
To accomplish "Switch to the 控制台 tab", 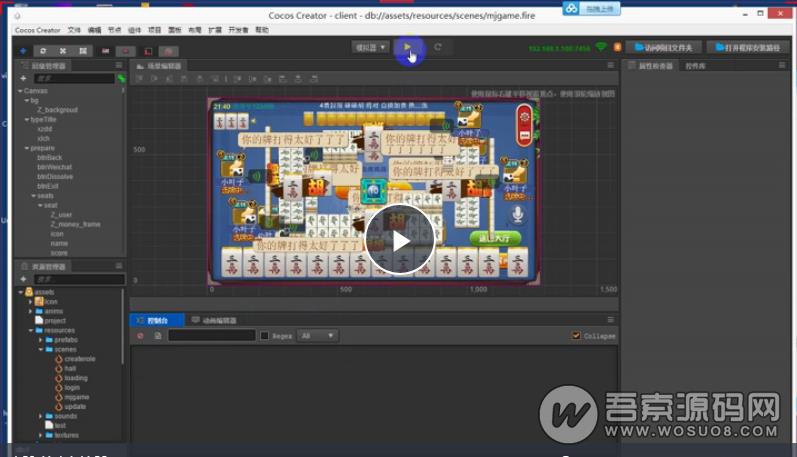I will [157, 320].
